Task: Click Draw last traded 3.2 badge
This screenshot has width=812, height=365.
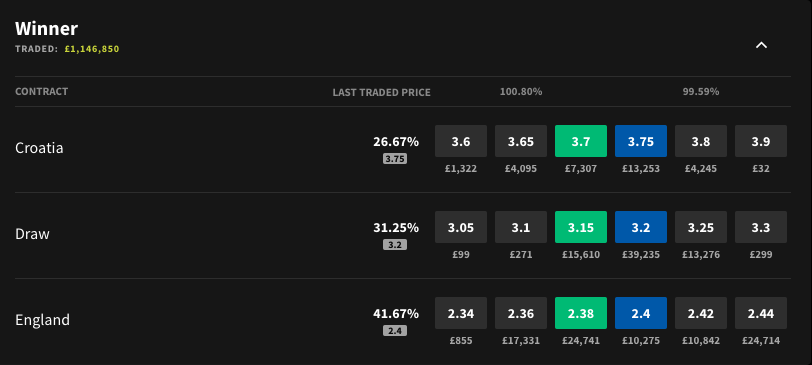Action: [395, 244]
